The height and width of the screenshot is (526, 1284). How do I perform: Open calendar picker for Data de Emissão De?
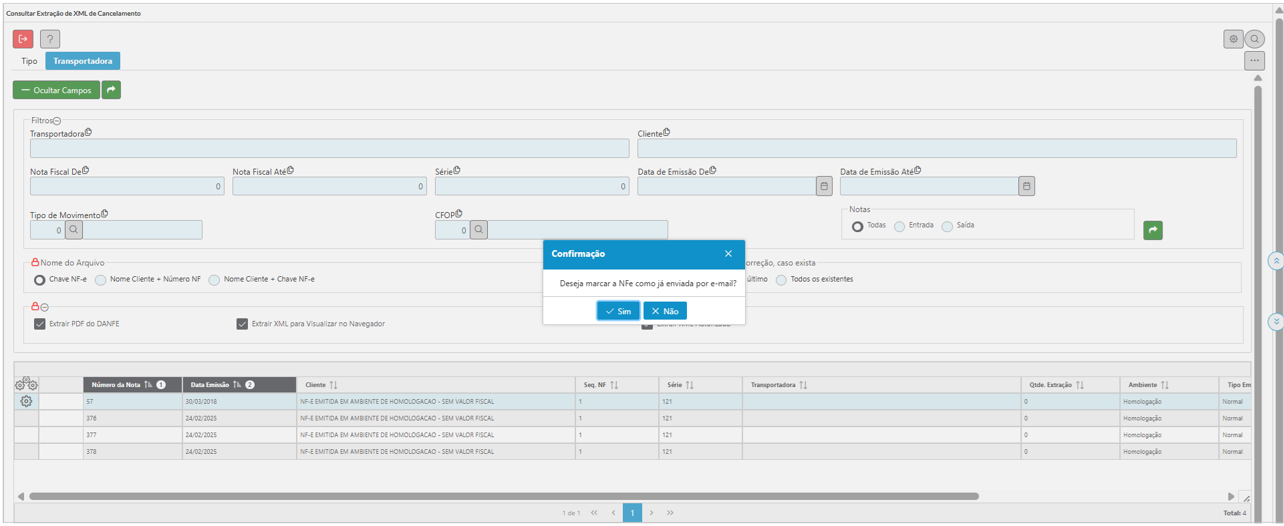pyautogui.click(x=824, y=186)
